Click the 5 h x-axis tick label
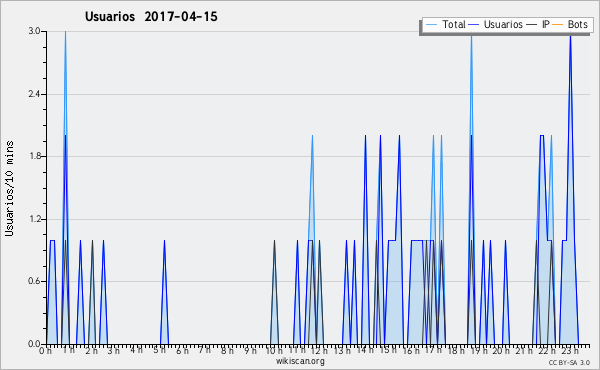This screenshot has width=600, height=370. click(160, 350)
